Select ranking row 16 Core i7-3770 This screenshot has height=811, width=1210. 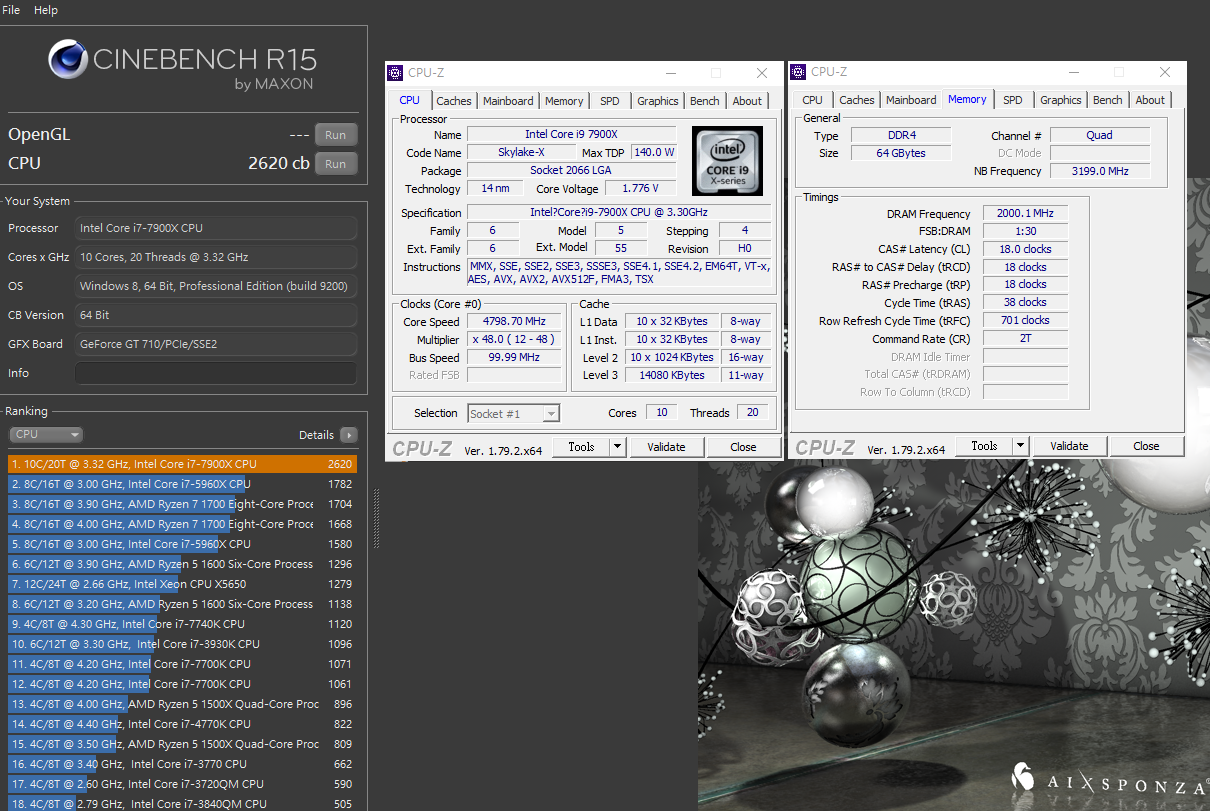[183, 764]
